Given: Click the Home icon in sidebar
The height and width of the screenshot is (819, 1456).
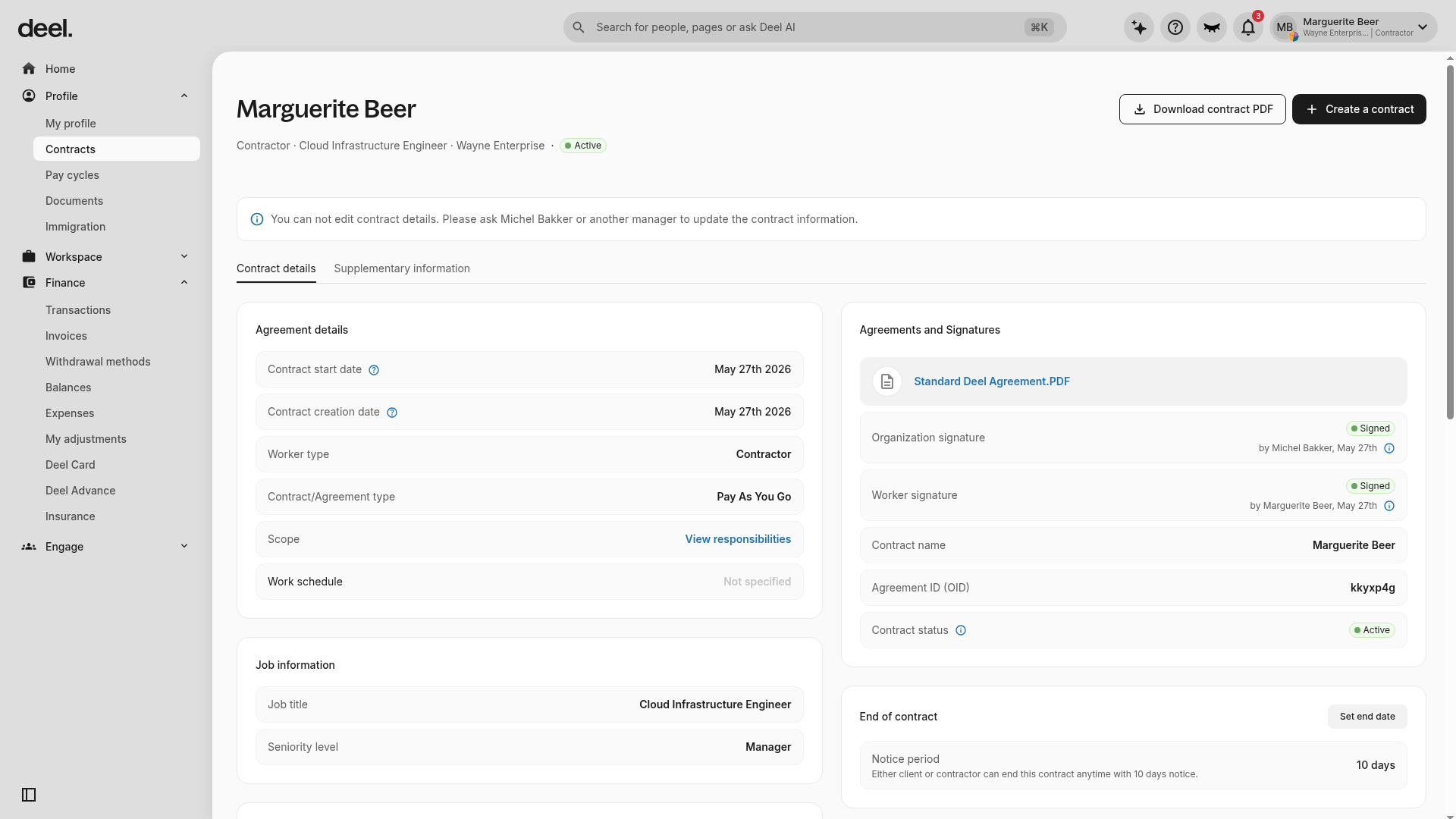Looking at the screenshot, I should [29, 69].
